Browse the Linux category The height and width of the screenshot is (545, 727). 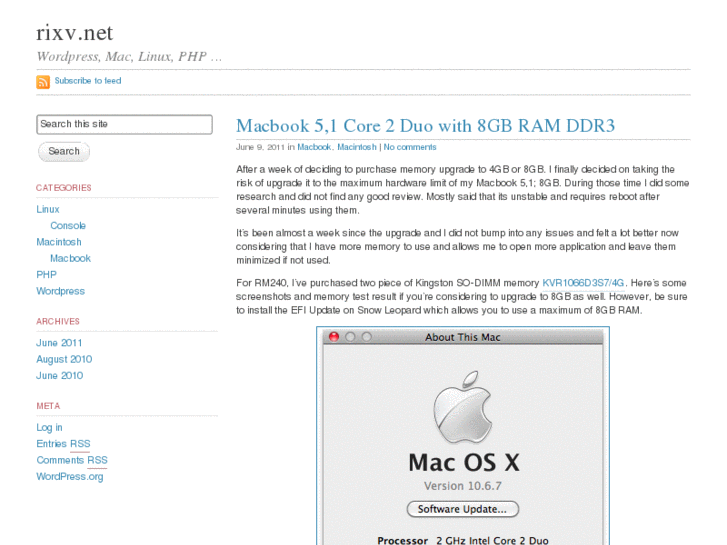point(48,209)
